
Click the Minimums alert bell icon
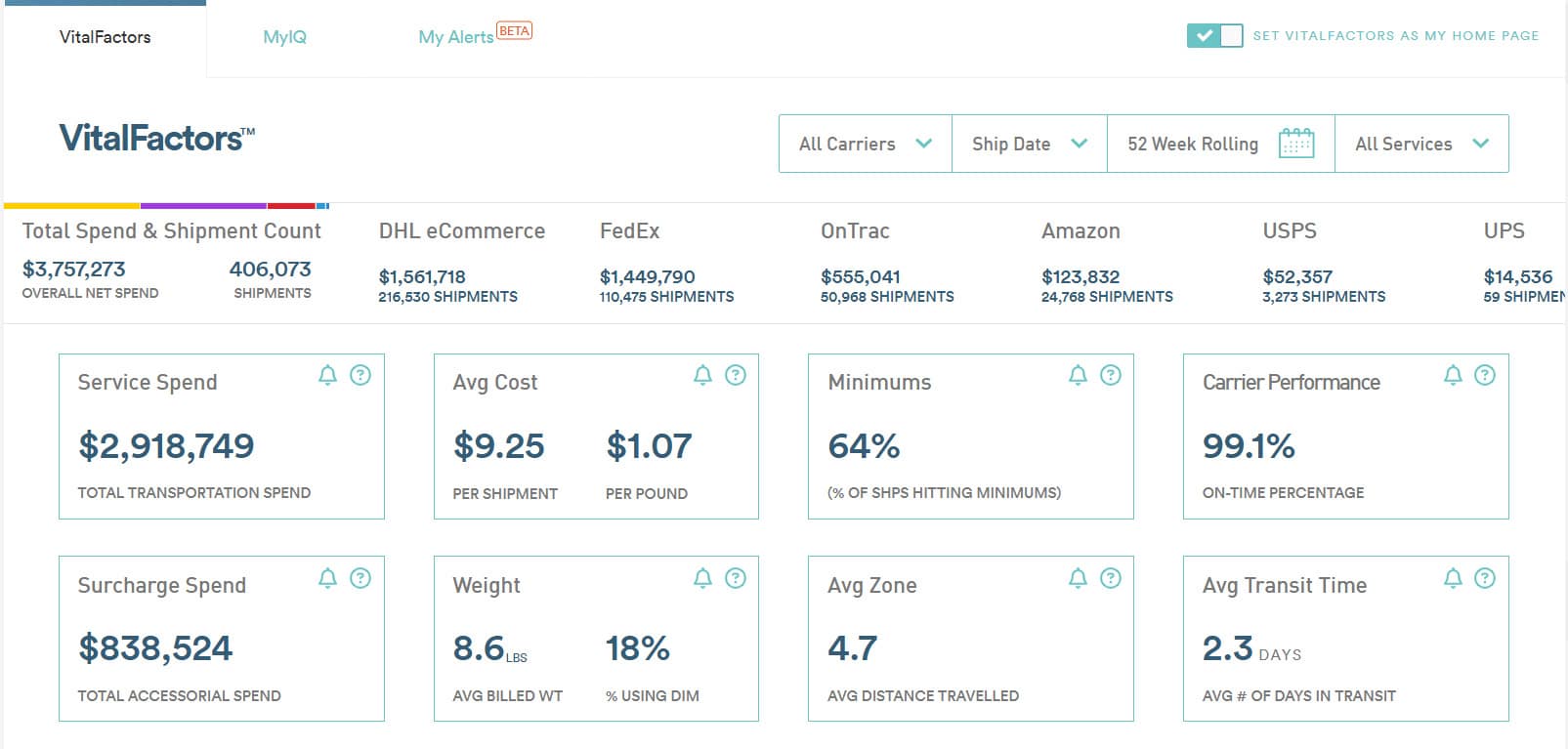point(1078,375)
